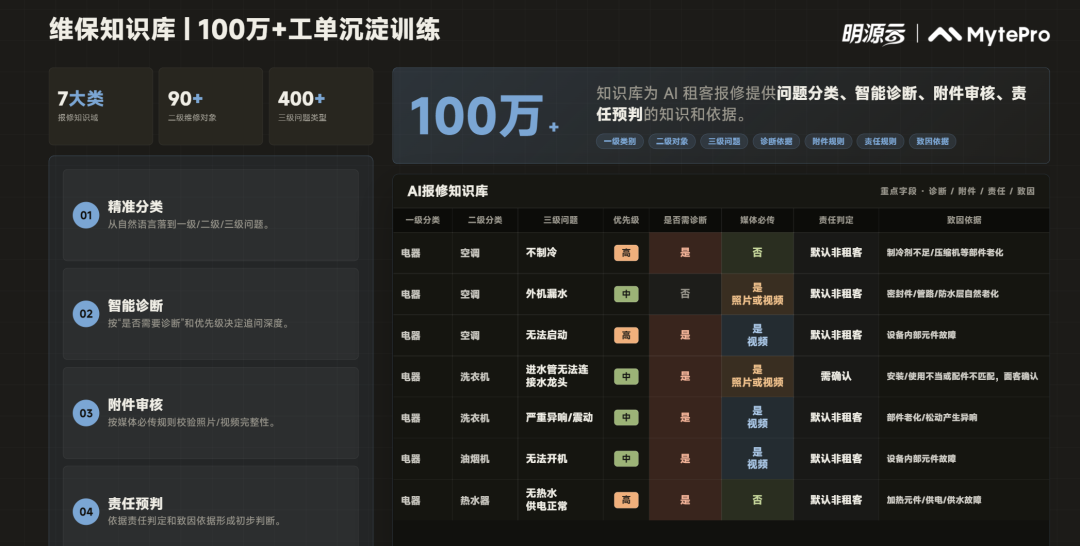Open the 智能诊断 card title
1080x546 pixels.
tap(135, 306)
